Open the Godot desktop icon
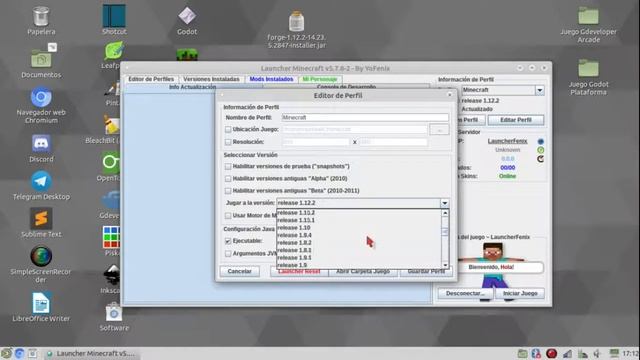The width and height of the screenshot is (640, 360). coord(187,16)
